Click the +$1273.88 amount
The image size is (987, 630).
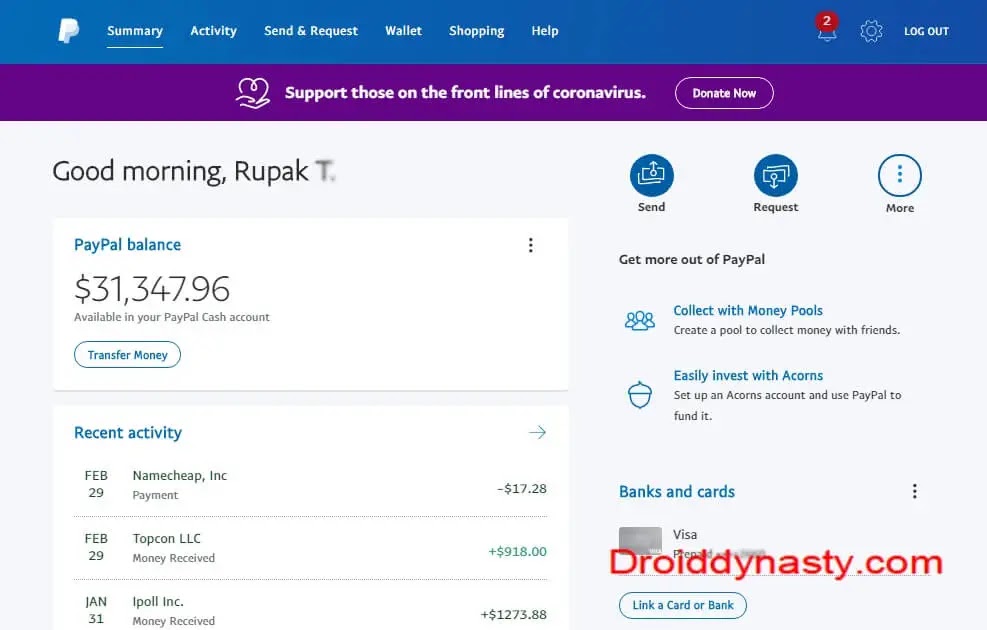pos(514,614)
